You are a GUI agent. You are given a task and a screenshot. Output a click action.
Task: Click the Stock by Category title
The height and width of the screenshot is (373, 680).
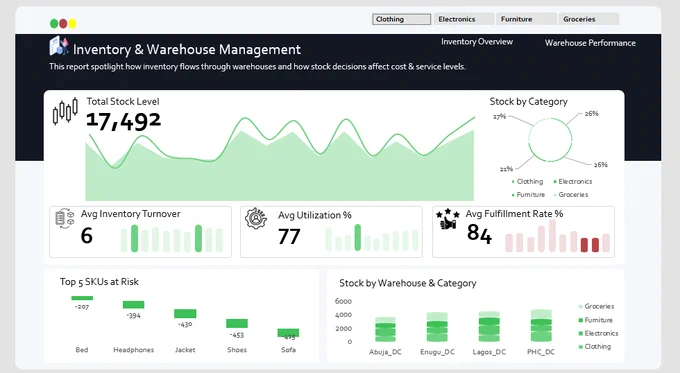pyautogui.click(x=528, y=101)
